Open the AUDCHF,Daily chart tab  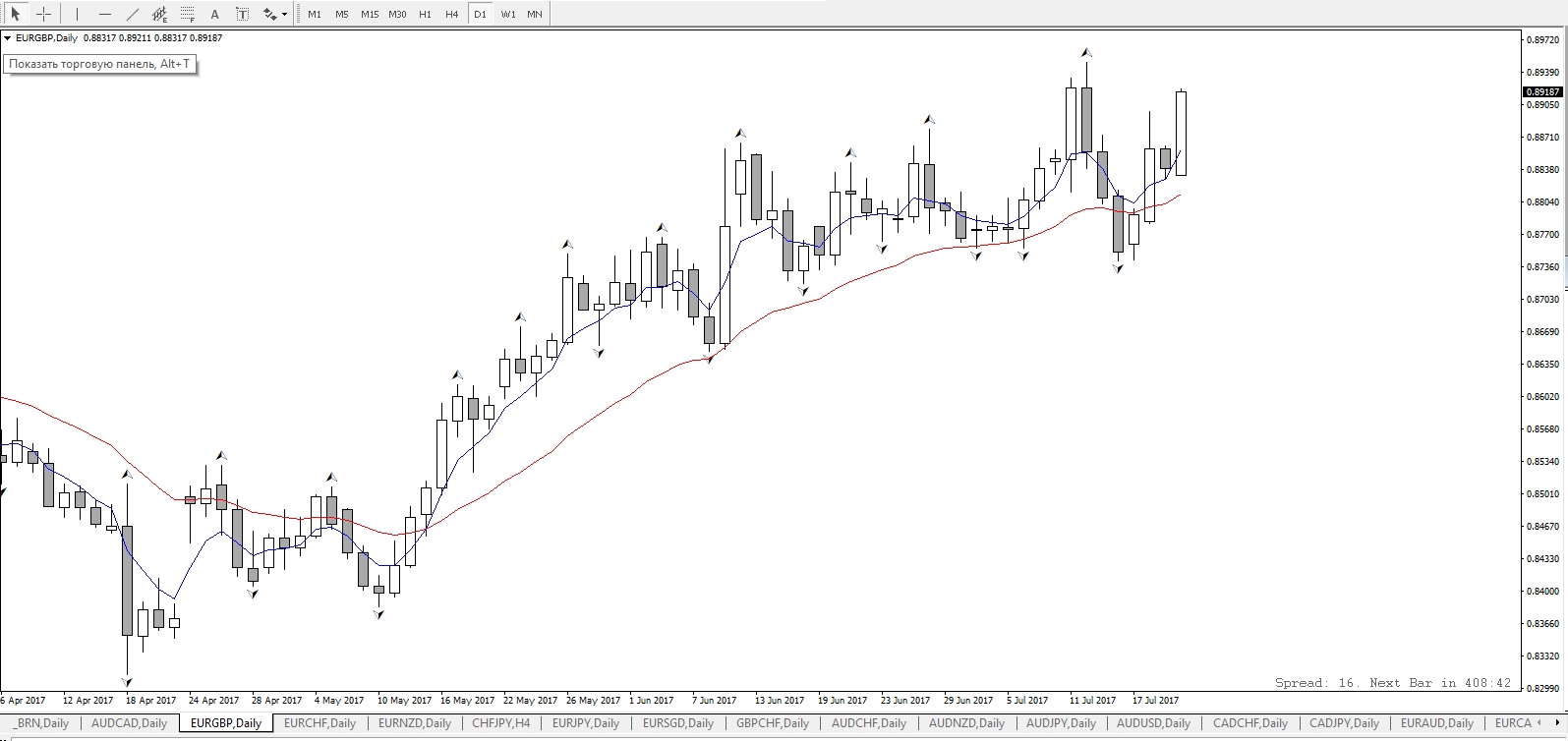(869, 723)
